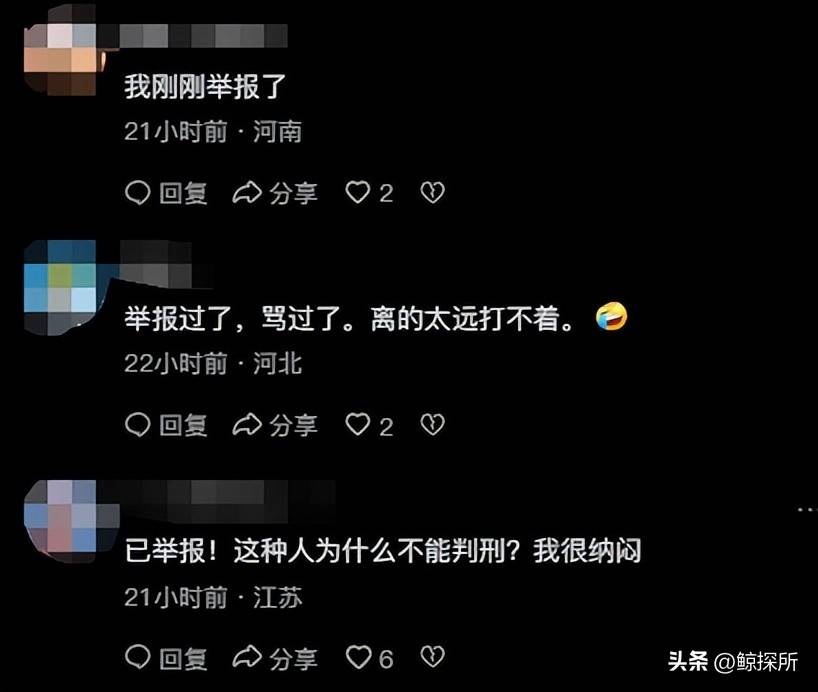Tap the broken heart under the Jiangsu comment
The height and width of the screenshot is (692, 818).
pyautogui.click(x=432, y=657)
